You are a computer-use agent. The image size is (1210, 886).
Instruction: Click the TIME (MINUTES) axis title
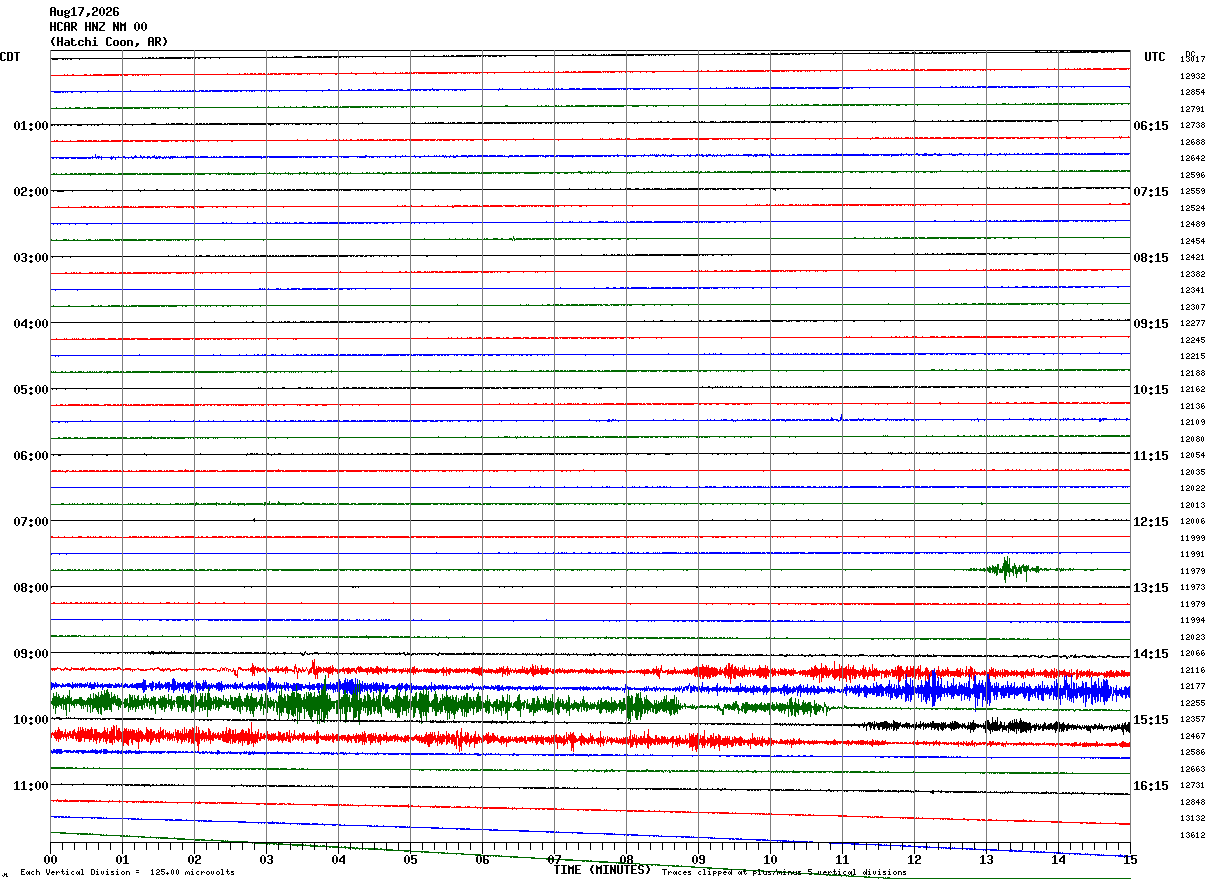tap(602, 870)
